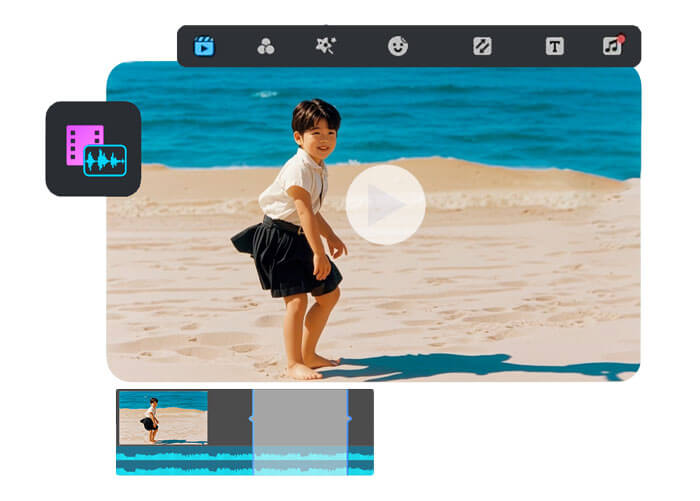This screenshot has height=501, width=700.
Task: Select the text T tool
Action: (x=554, y=46)
